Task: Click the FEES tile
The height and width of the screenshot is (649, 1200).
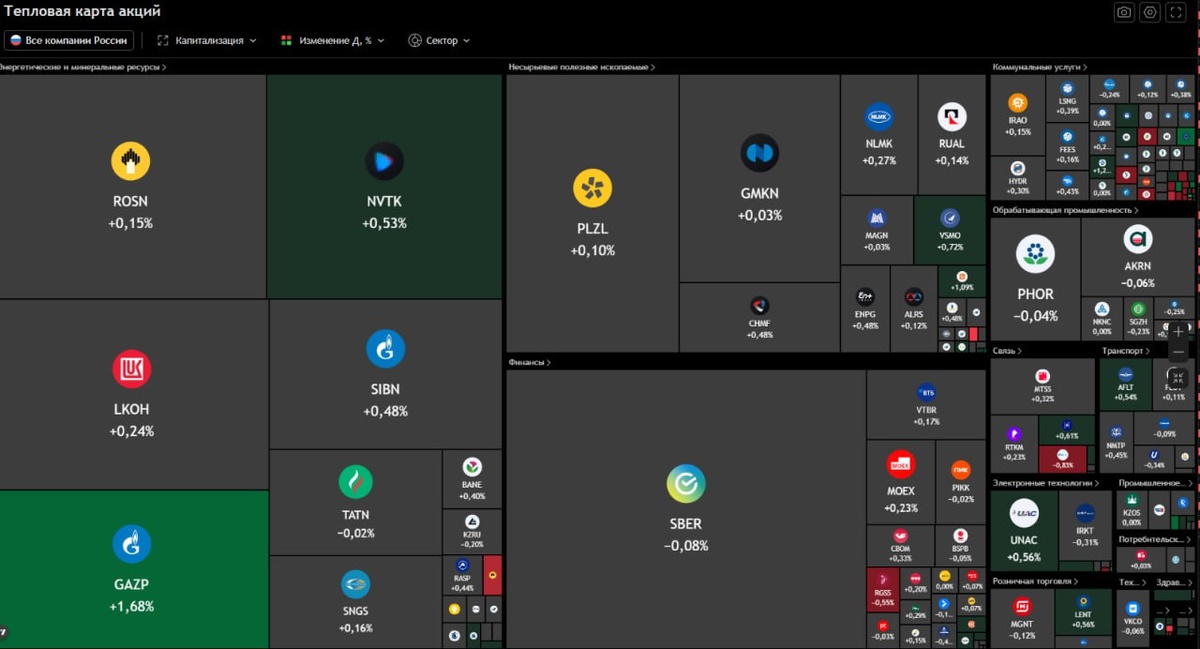Action: (x=1068, y=147)
